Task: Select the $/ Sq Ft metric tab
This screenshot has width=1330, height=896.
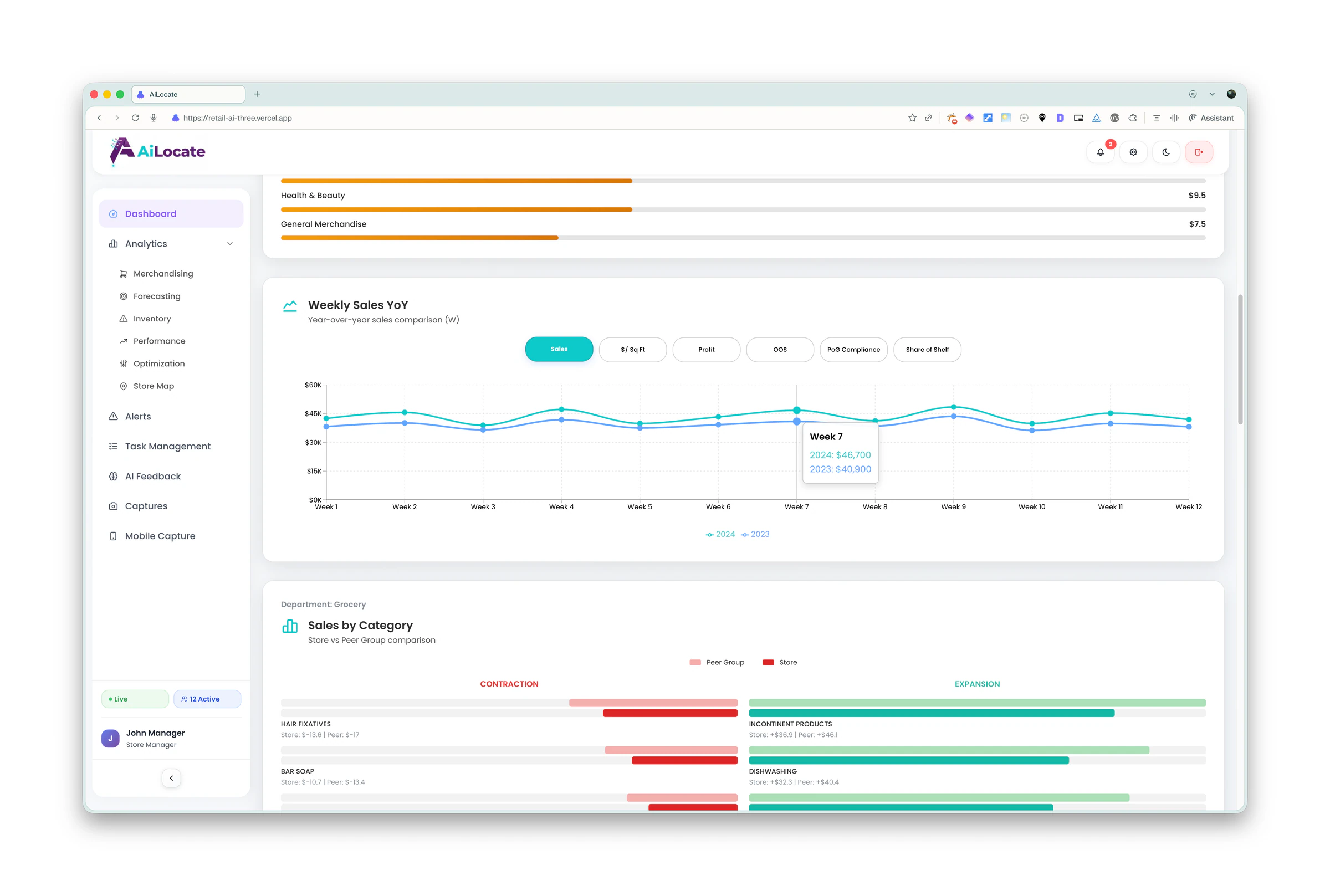Action: point(632,350)
